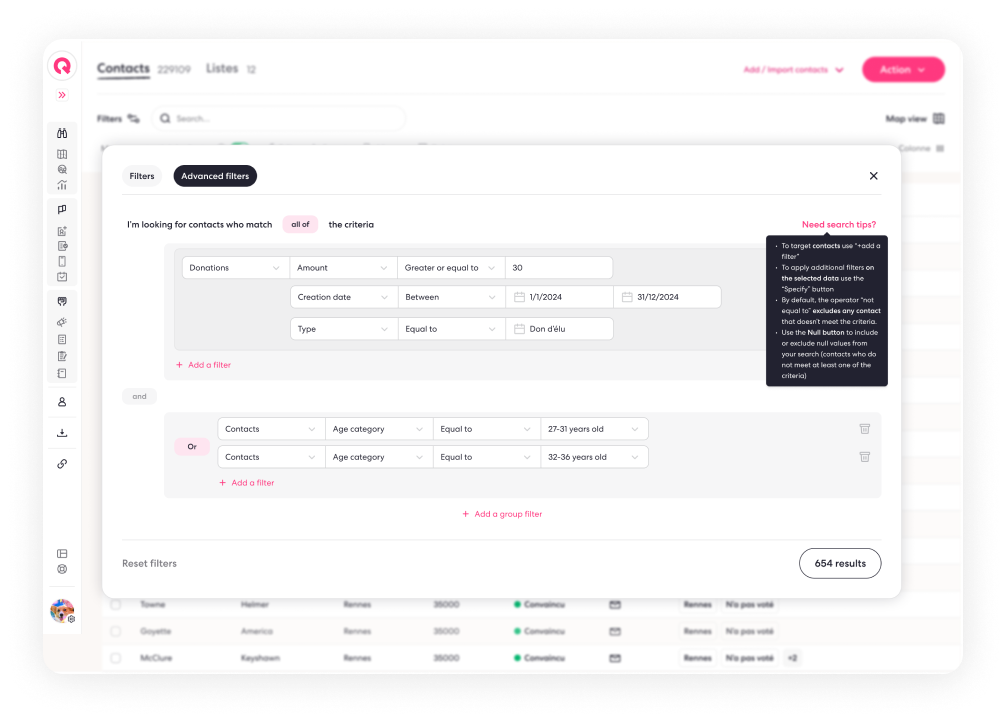The image size is (1006, 721).
Task: Open the calendar icon for the 1/1/2024 start date
Action: click(x=520, y=297)
